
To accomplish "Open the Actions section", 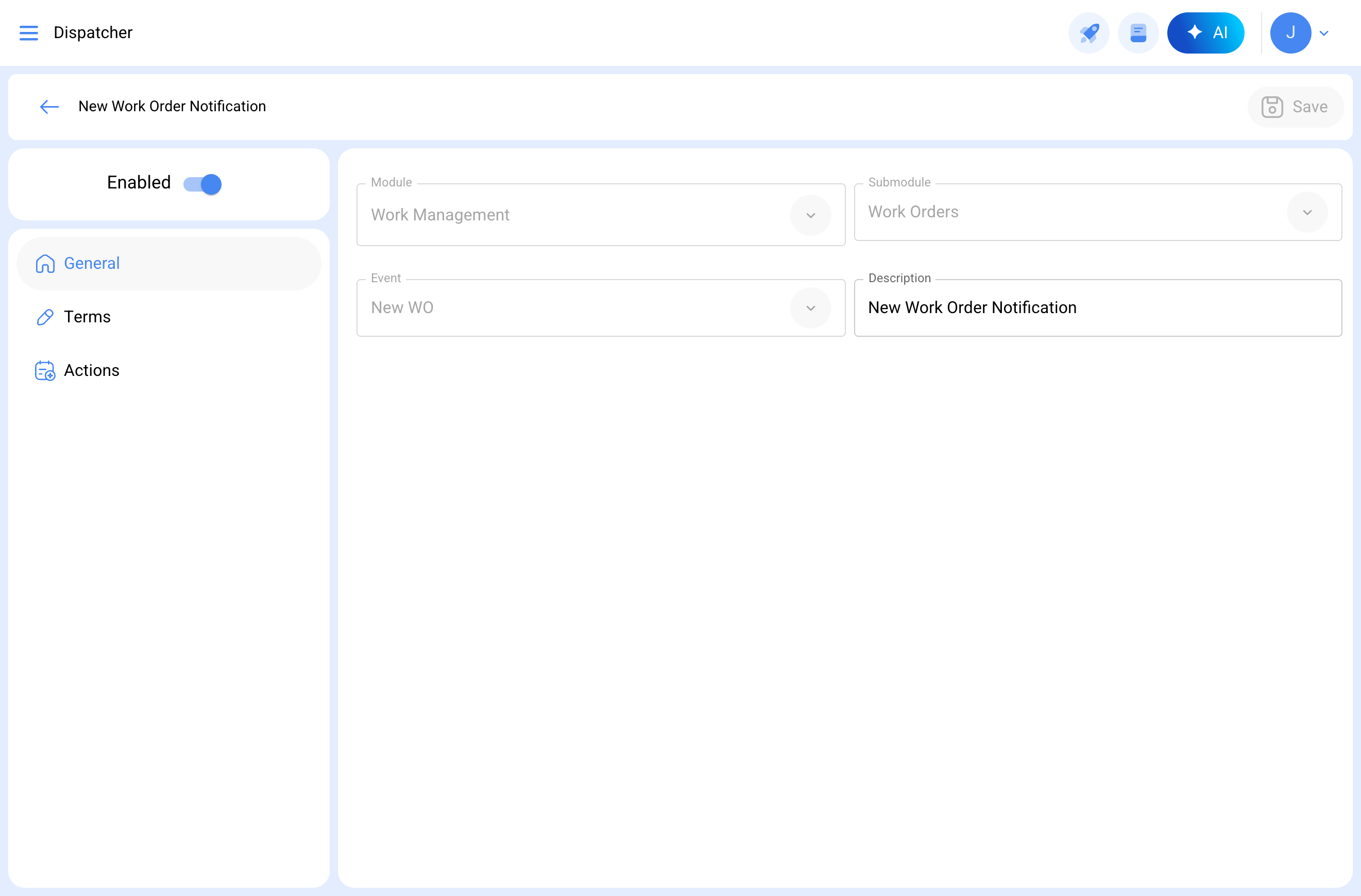I will click(168, 371).
